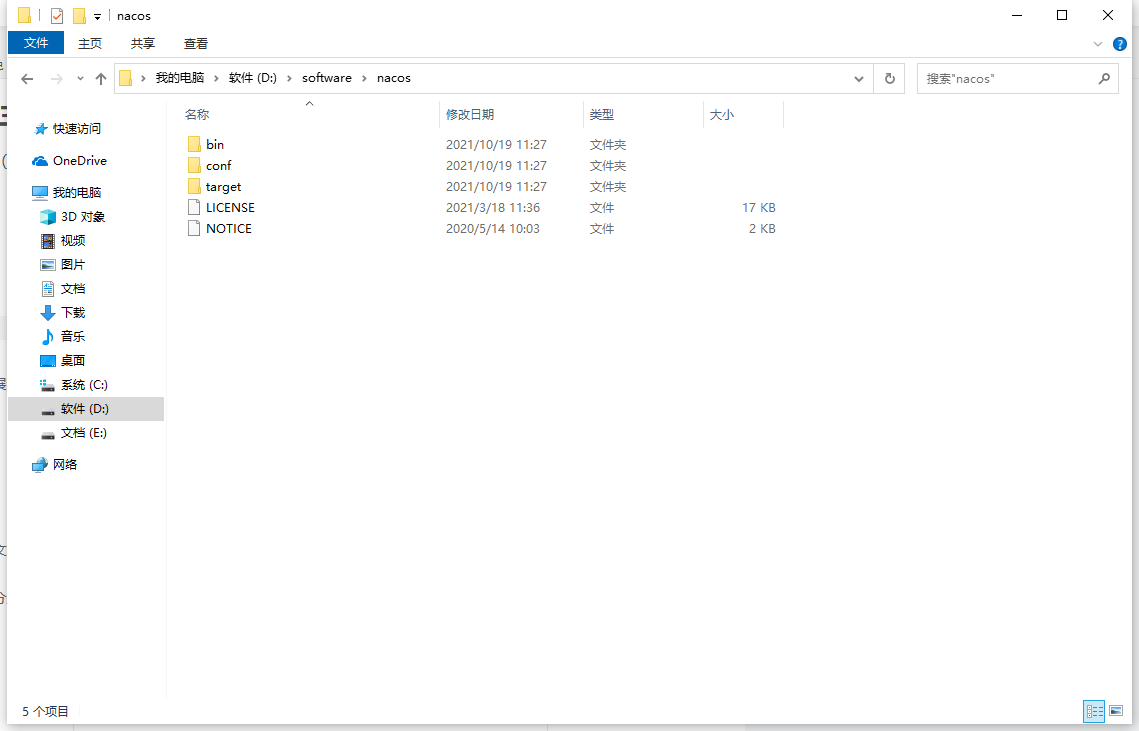Open the 主页 ribbon tab
Image resolution: width=1139 pixels, height=731 pixels.
coord(90,44)
